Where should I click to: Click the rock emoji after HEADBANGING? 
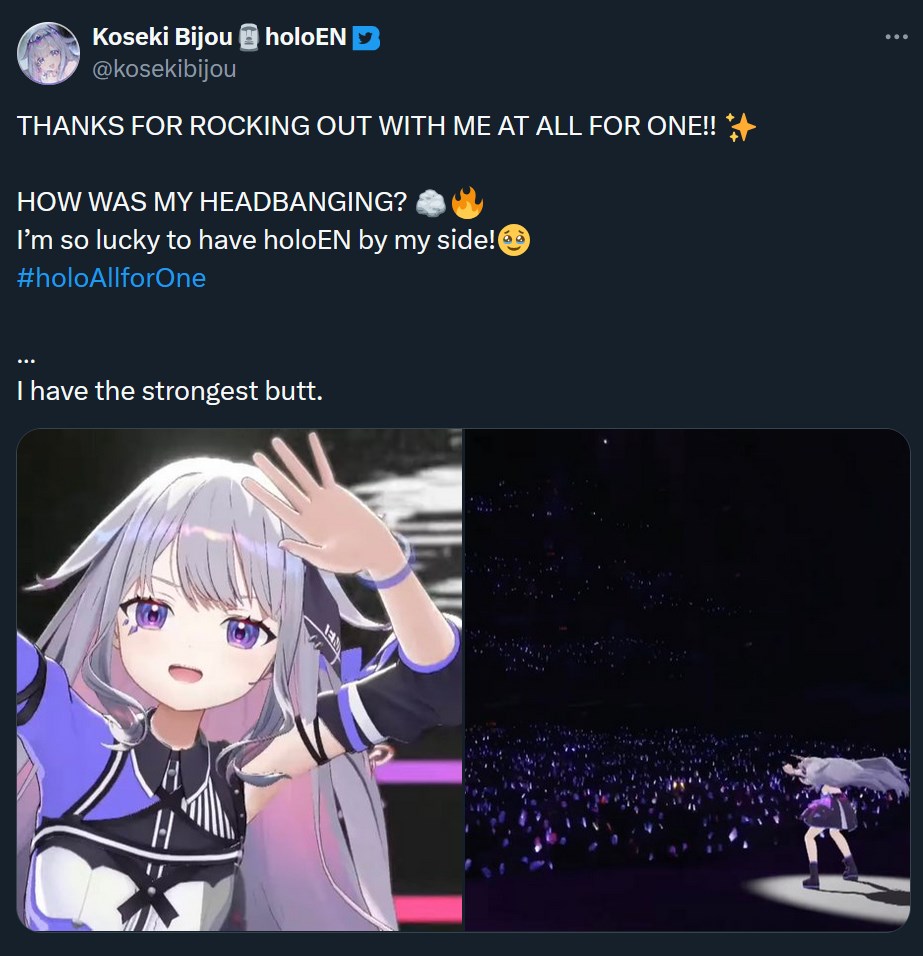pos(430,203)
